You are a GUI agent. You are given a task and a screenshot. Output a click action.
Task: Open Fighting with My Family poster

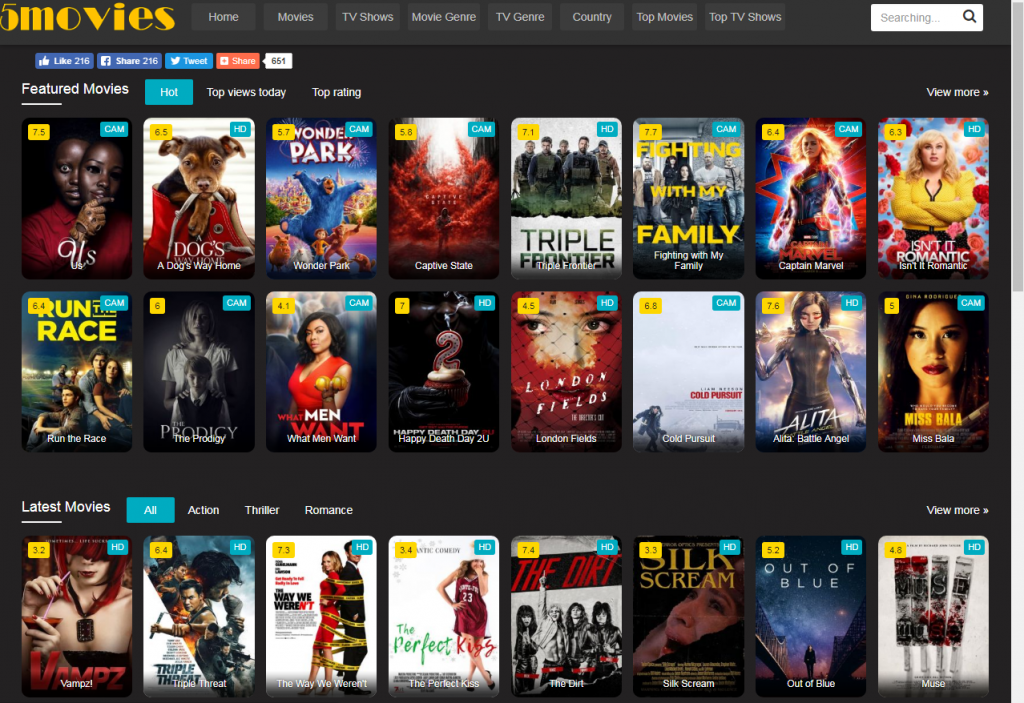pos(688,198)
